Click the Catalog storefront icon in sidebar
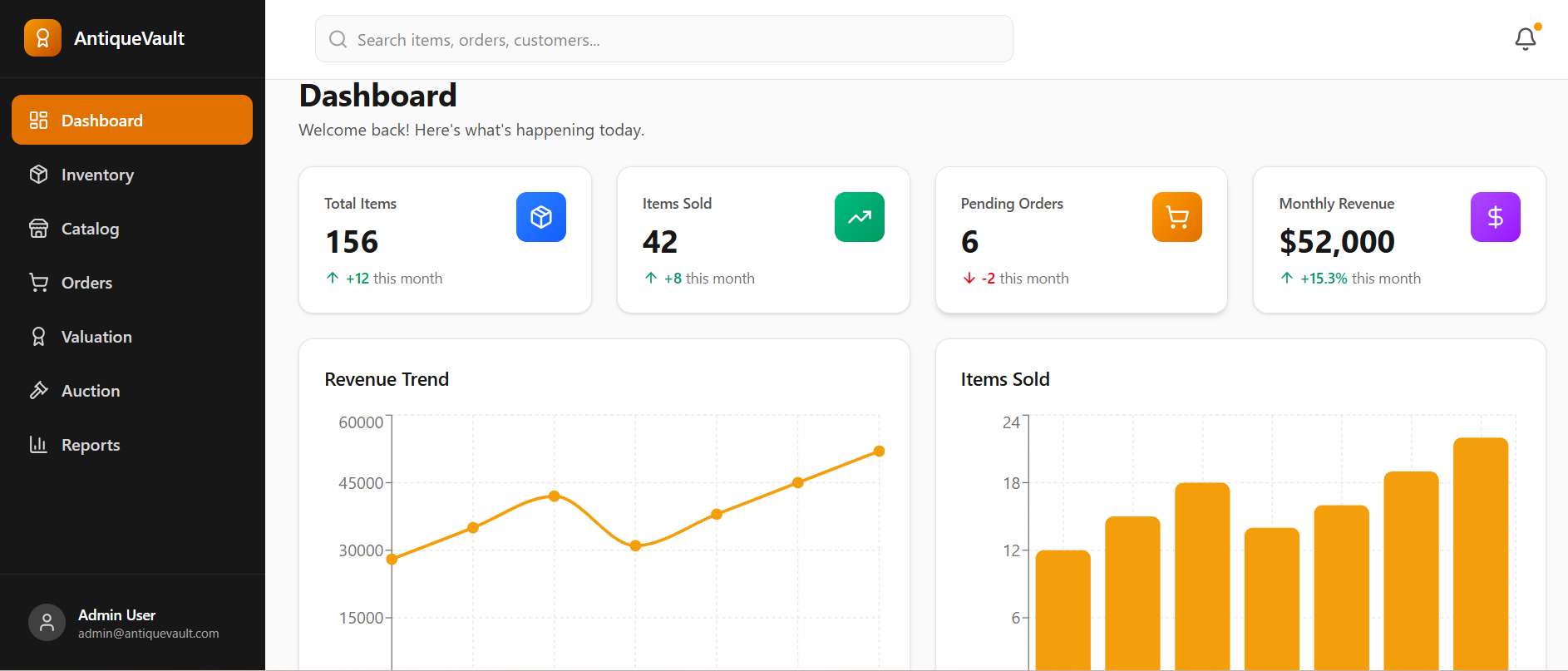This screenshot has width=1568, height=671. point(38,228)
